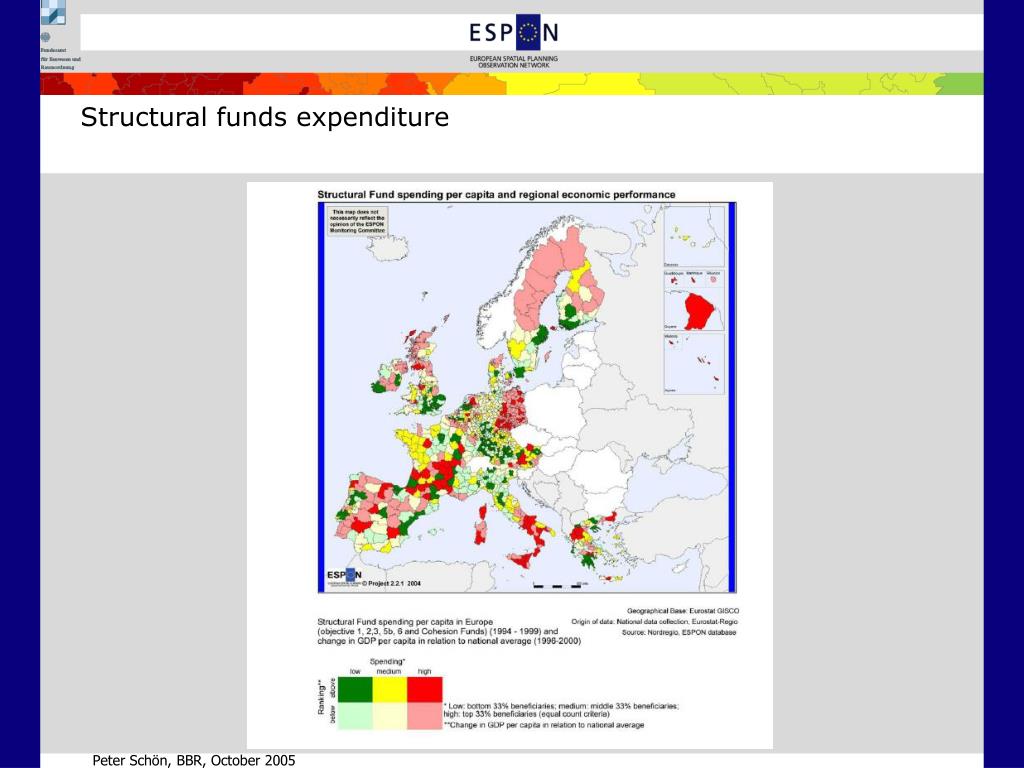Click the 'Structural funds expenditure' slide title
The width and height of the screenshot is (1024, 768).
pyautogui.click(x=264, y=118)
